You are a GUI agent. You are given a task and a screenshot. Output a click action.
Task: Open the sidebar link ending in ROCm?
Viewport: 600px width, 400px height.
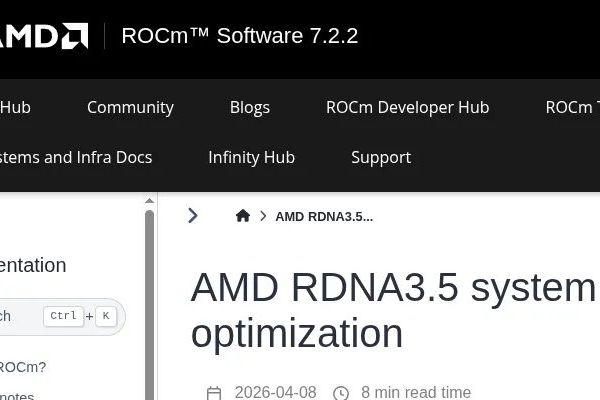tap(23, 367)
